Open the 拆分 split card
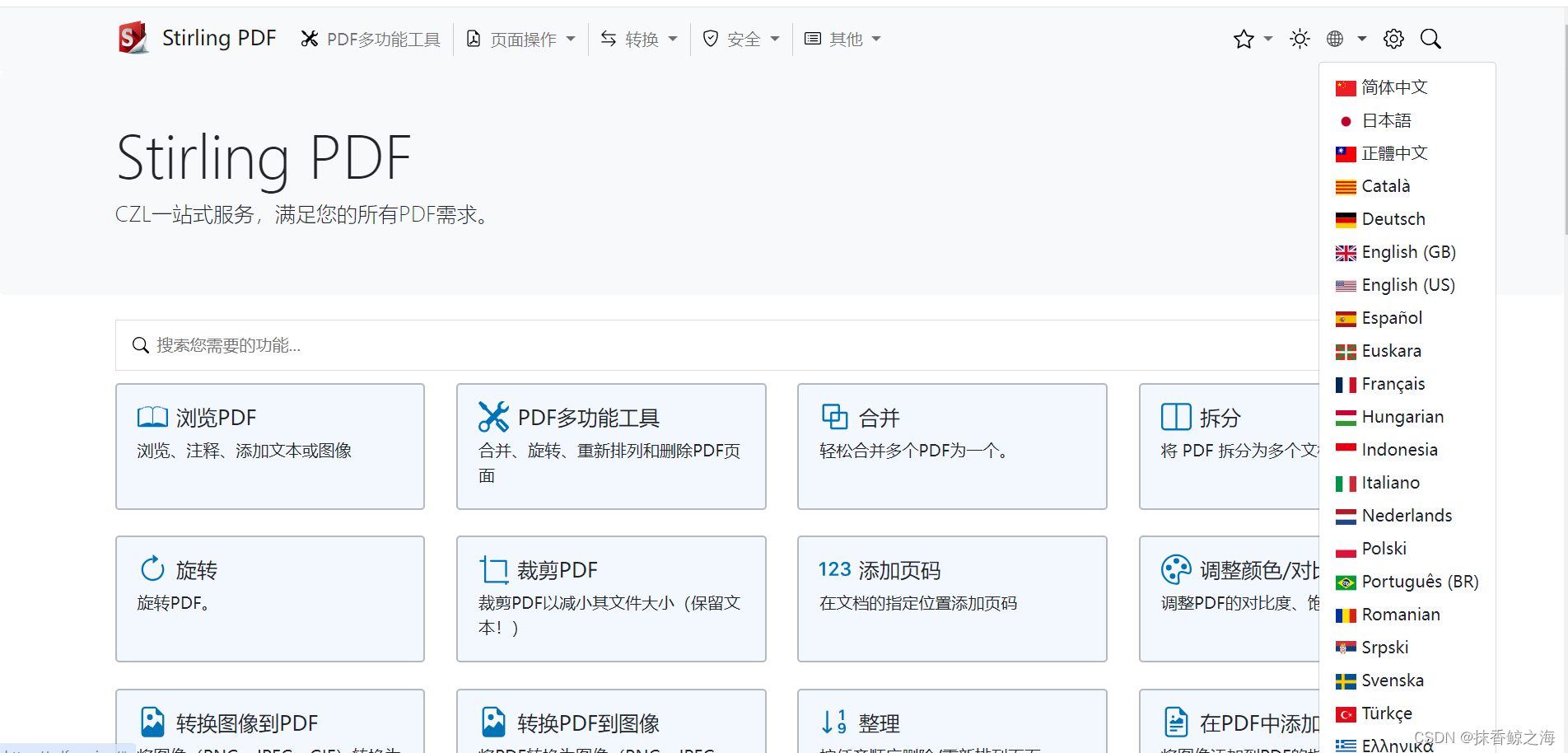 click(x=1230, y=447)
